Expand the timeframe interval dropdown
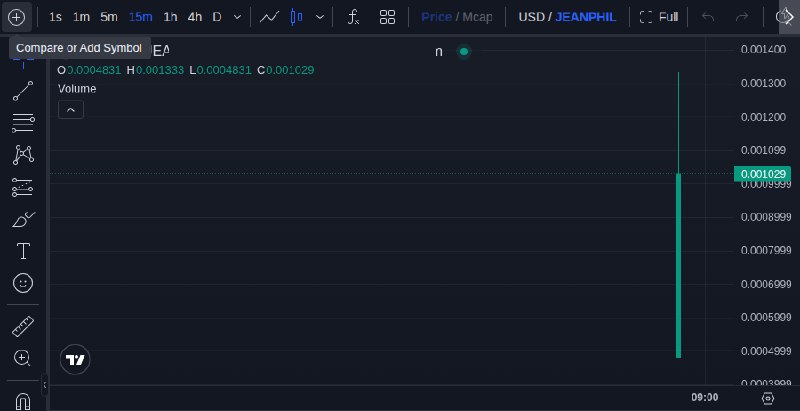 point(237,17)
